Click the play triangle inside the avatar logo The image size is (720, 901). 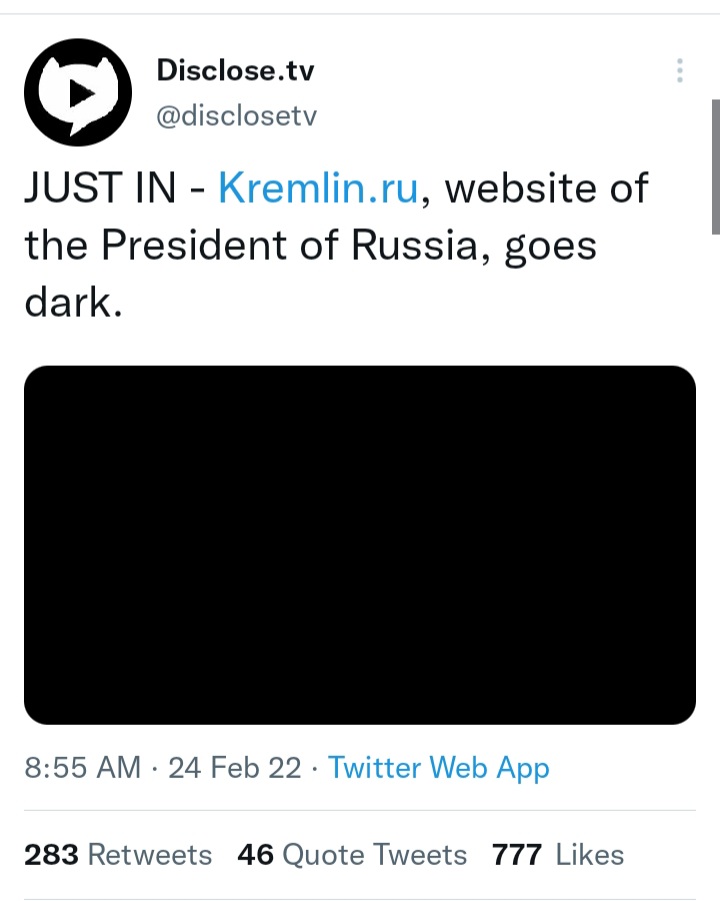point(81,93)
